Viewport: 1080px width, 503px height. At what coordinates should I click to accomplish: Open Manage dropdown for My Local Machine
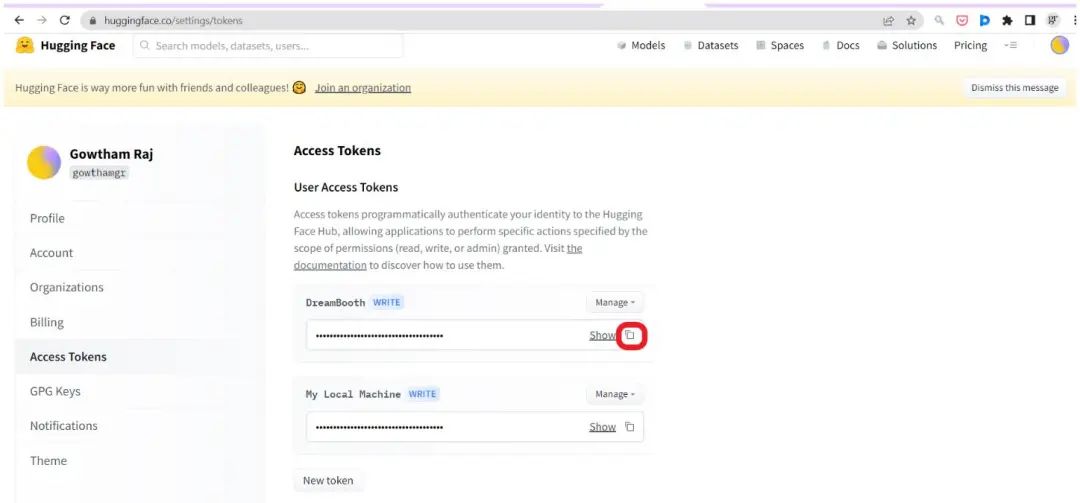[614, 394]
